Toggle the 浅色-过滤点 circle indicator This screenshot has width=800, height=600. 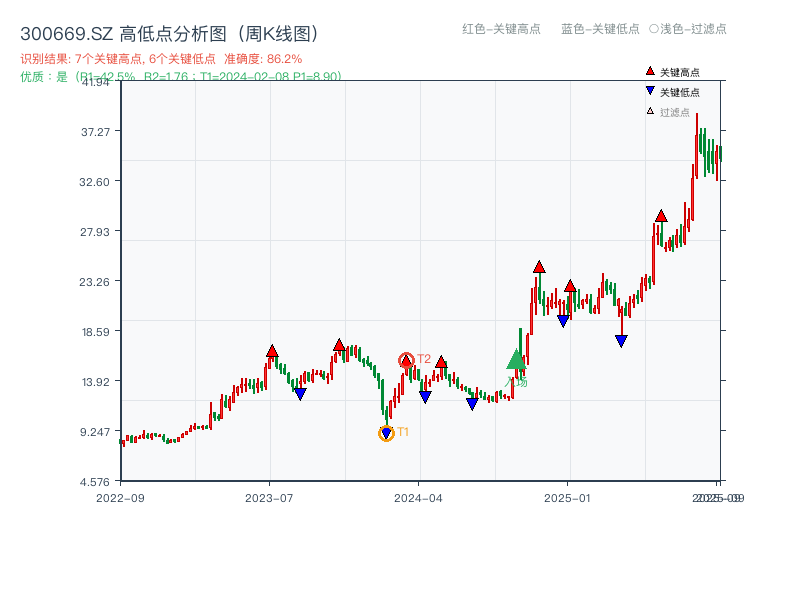click(x=653, y=29)
